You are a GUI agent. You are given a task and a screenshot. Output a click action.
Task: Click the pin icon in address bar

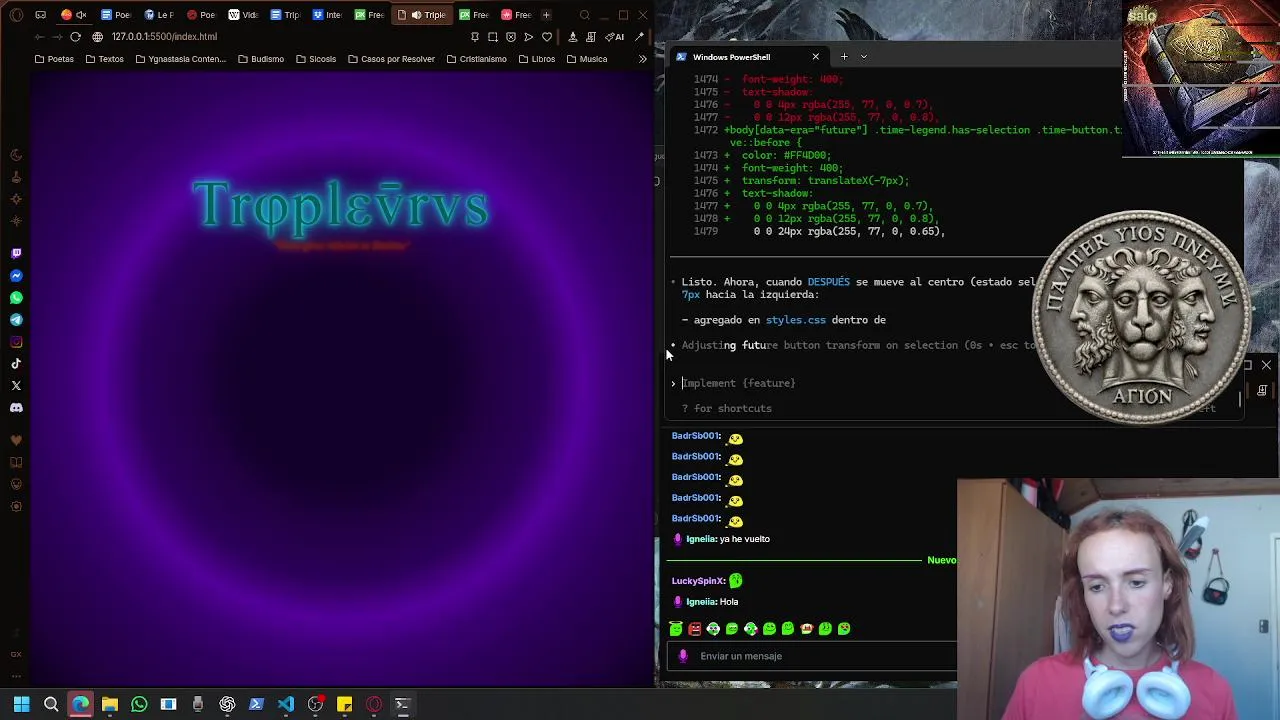tap(474, 37)
